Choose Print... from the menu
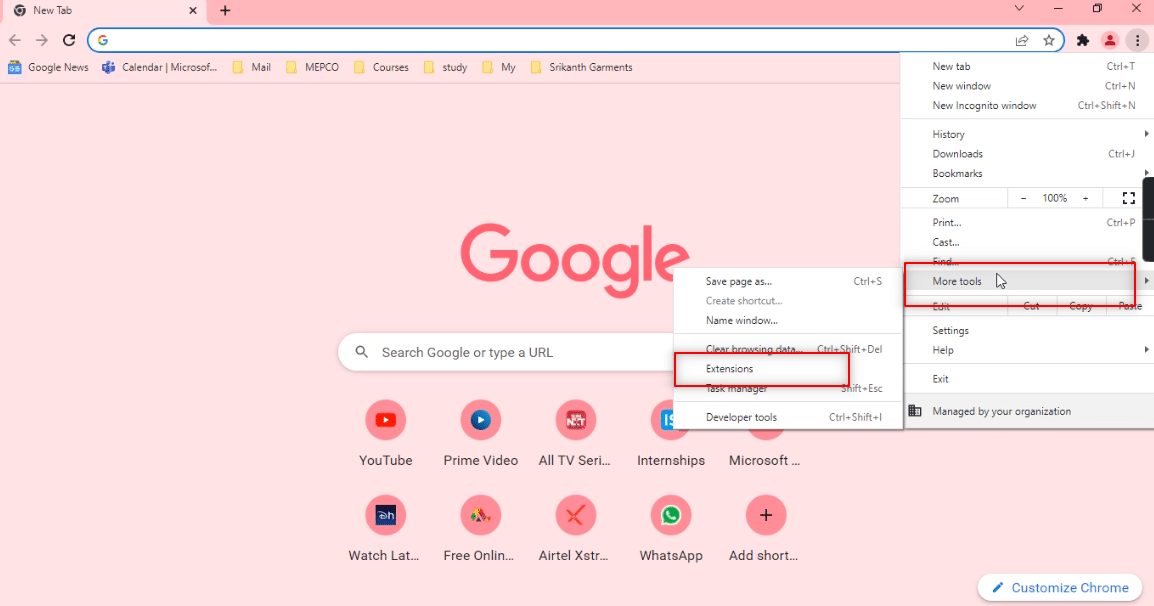 click(1027, 222)
